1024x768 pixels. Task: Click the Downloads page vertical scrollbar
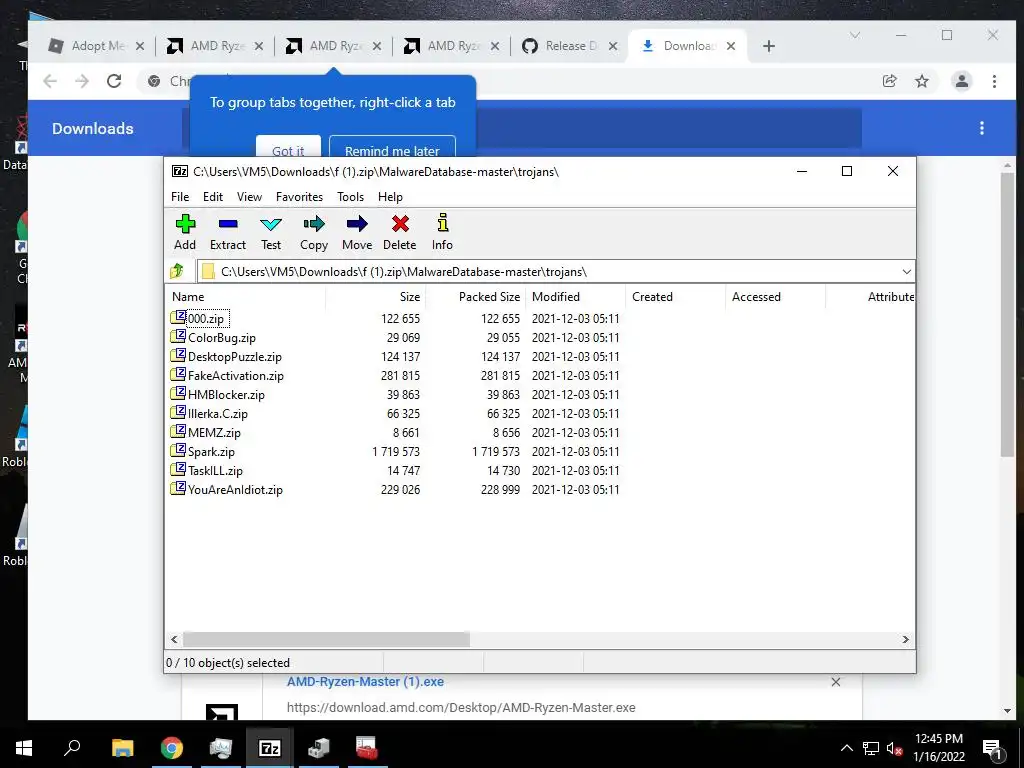coord(1007,314)
